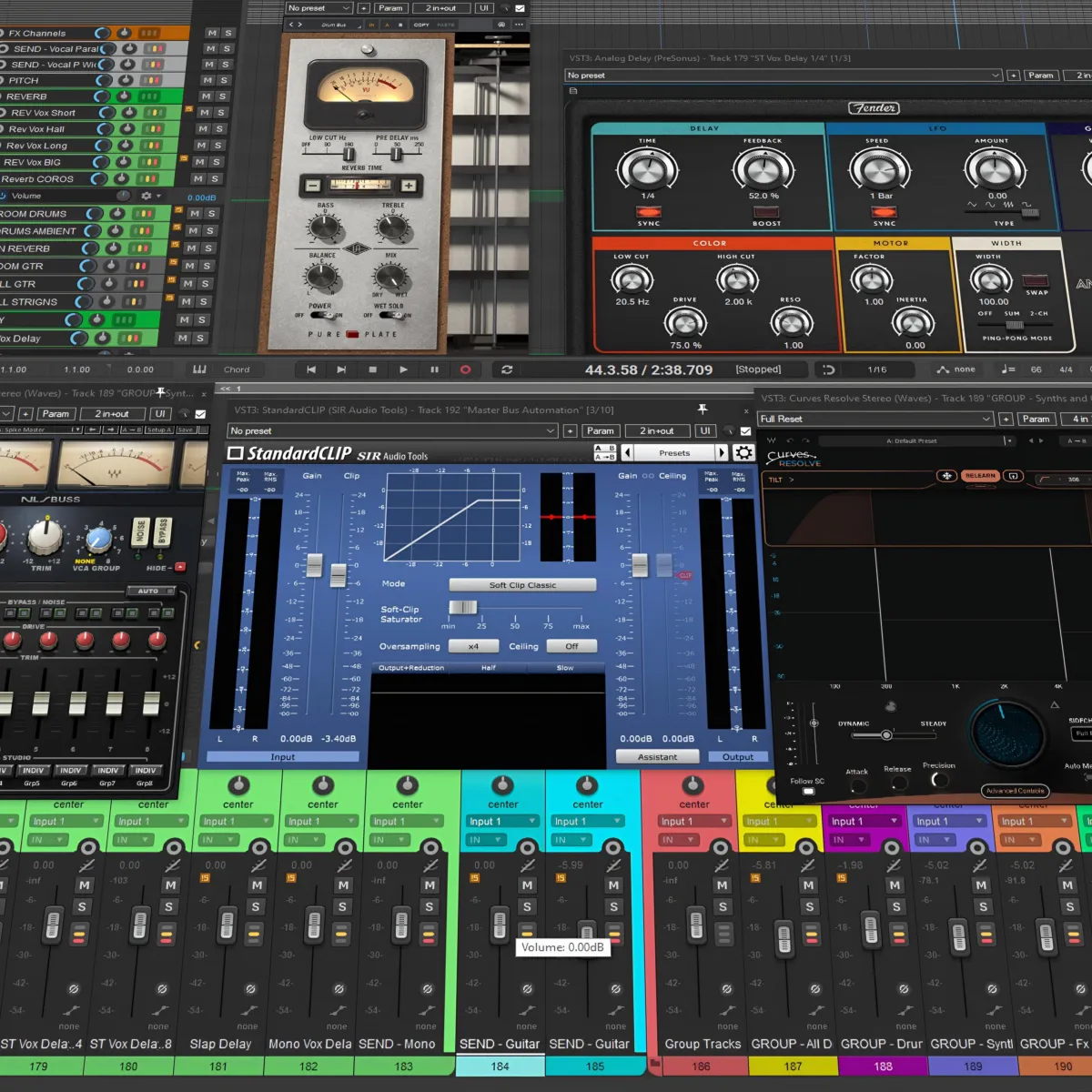
Task: Pause playback in the transport bar
Action: [434, 369]
